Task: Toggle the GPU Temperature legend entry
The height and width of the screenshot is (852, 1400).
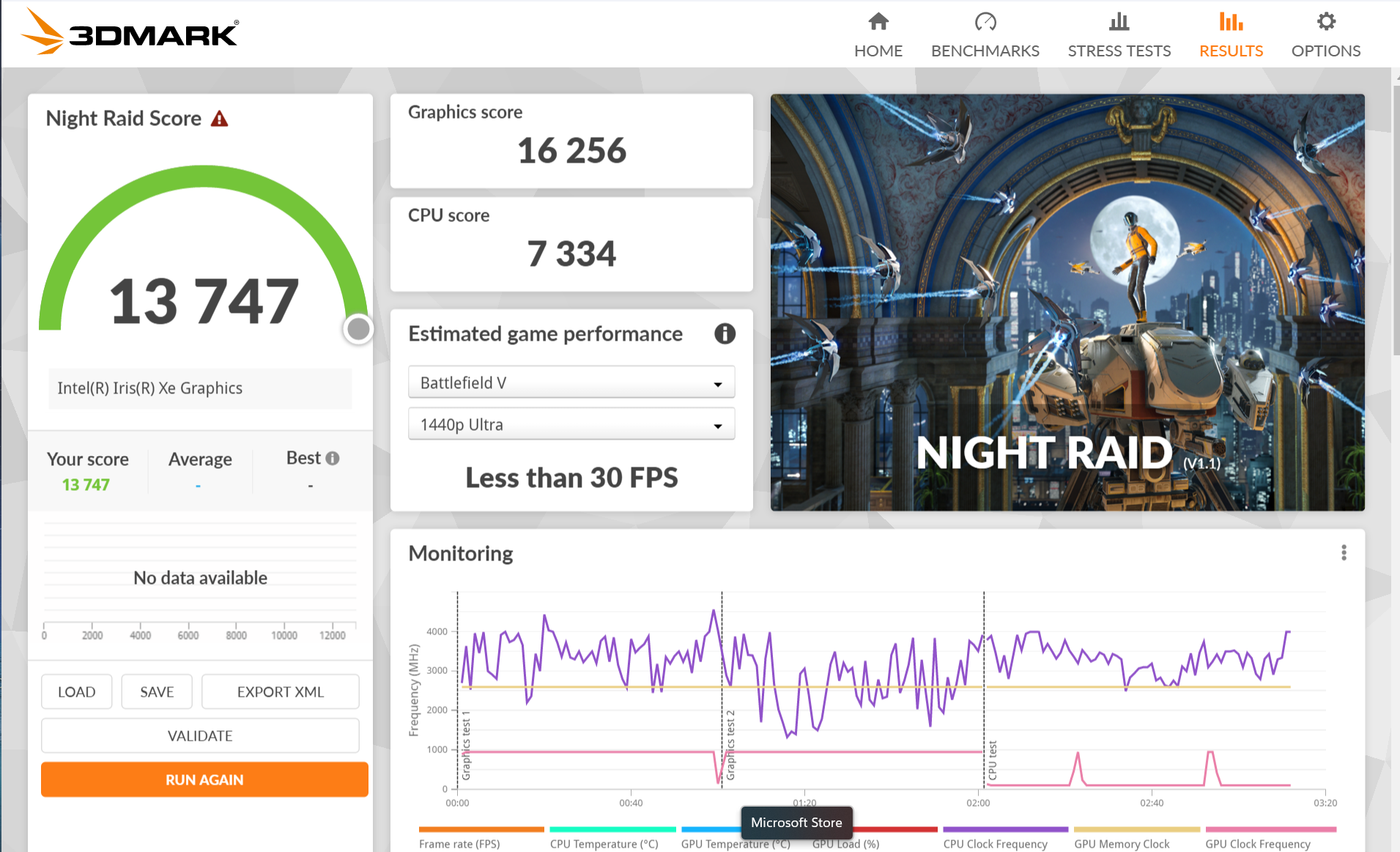Action: point(736,844)
